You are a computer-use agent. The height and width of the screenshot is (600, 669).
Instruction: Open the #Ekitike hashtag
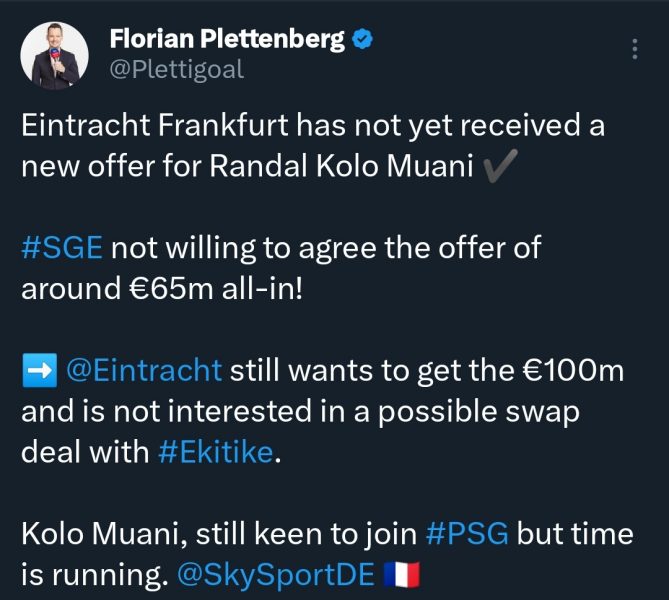click(x=215, y=452)
